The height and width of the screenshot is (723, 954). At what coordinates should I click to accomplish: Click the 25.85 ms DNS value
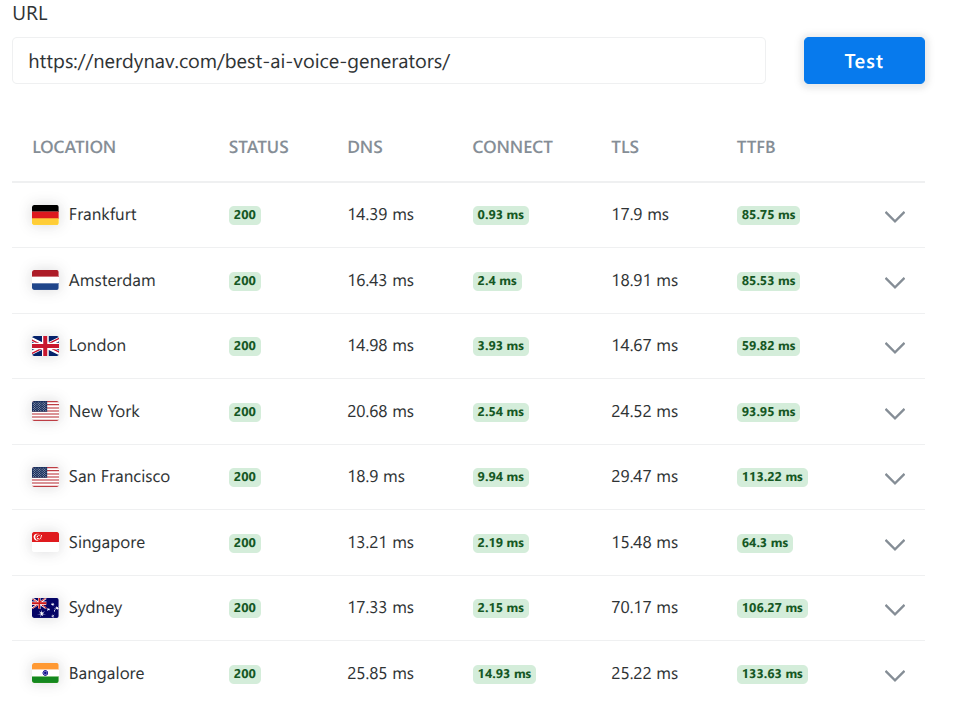tap(380, 673)
